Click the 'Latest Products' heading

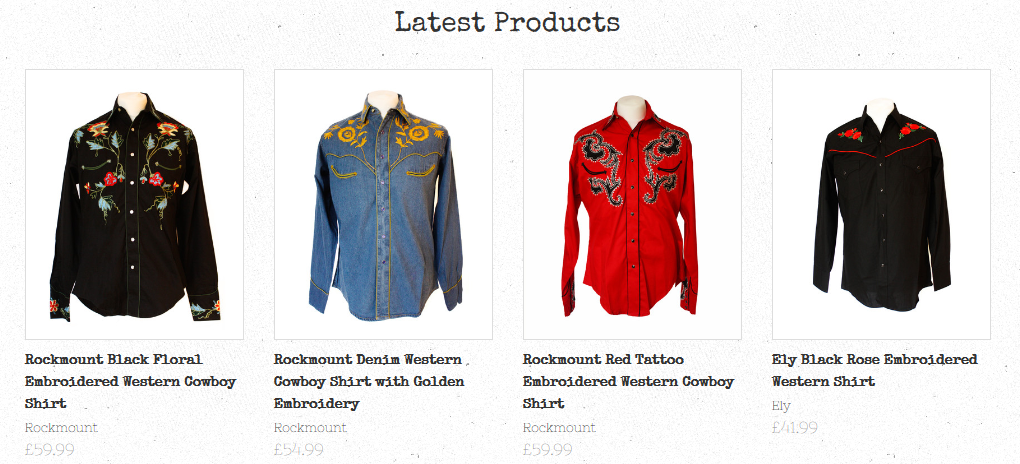507,21
